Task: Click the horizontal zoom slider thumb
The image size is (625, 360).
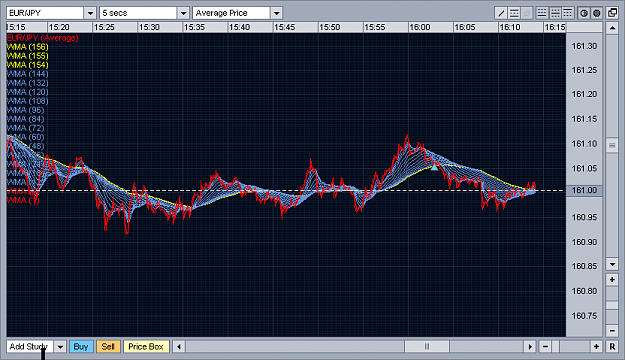Action: click(556, 346)
